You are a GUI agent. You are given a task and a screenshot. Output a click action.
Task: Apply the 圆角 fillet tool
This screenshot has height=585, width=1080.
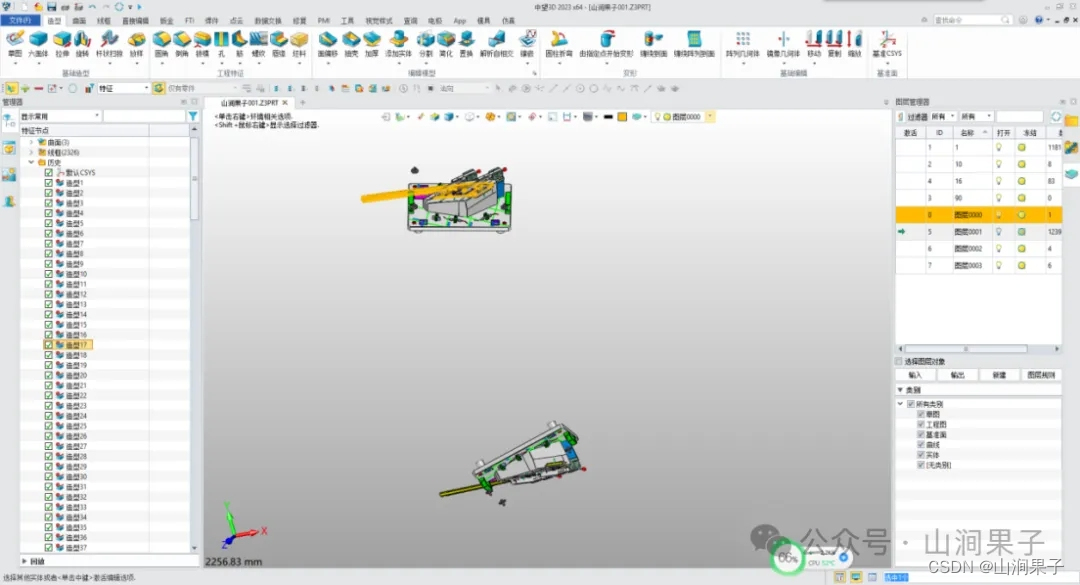(161, 43)
